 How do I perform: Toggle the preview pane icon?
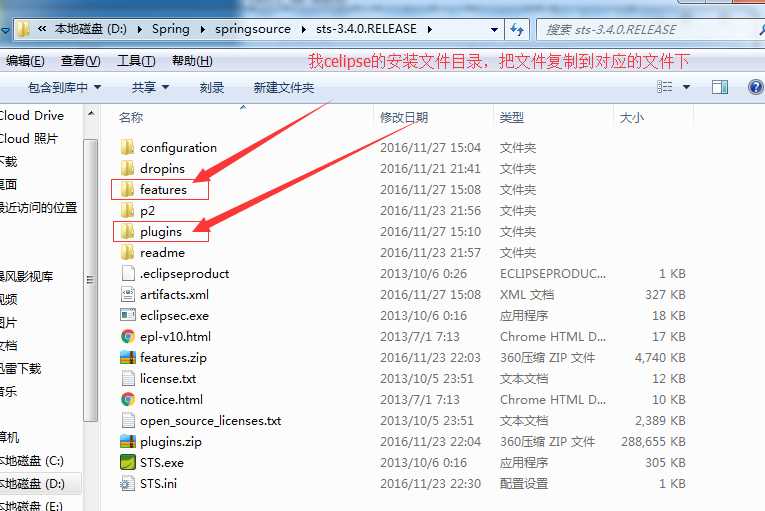point(720,87)
